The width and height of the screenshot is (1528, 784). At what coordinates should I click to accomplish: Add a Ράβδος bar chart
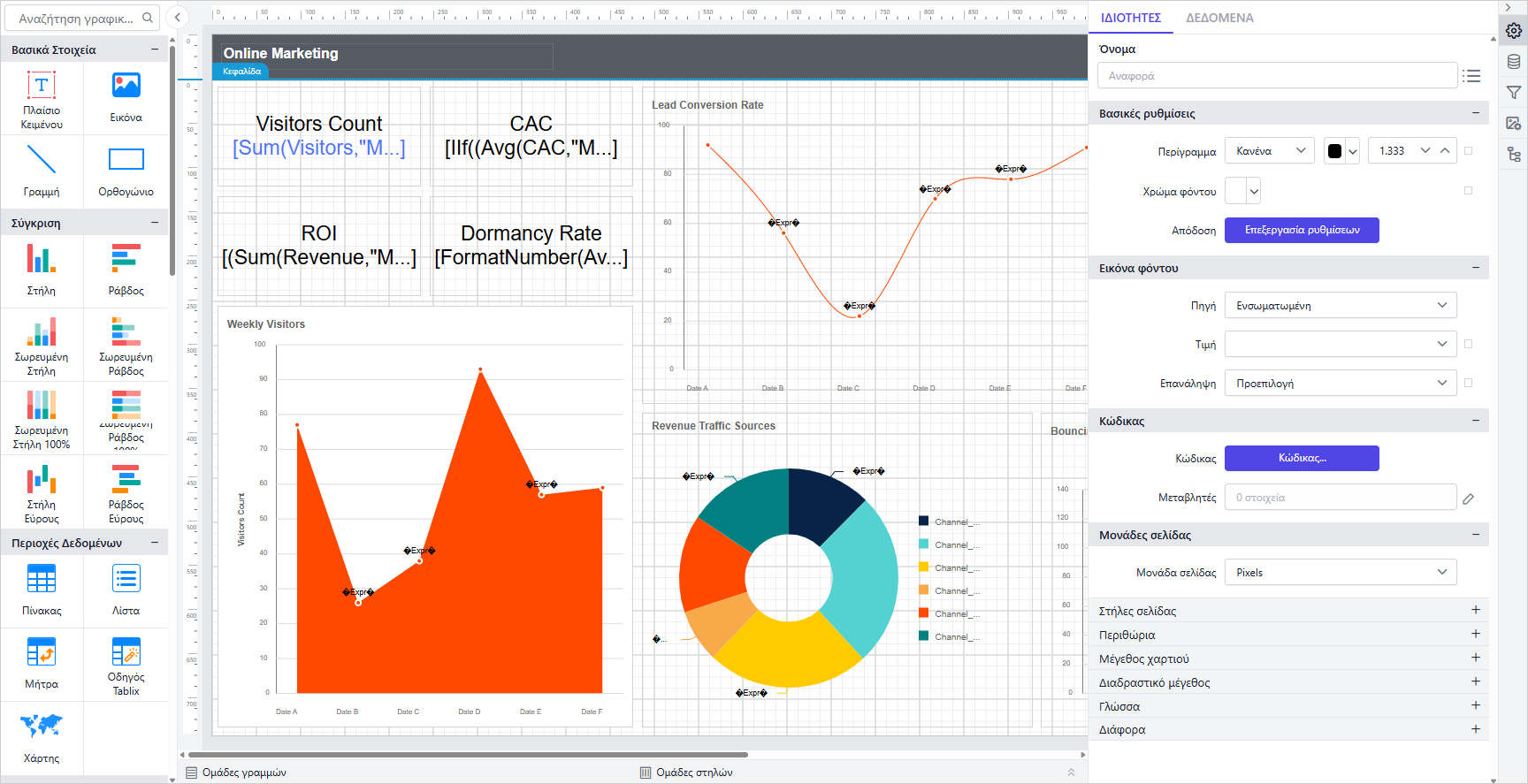click(x=126, y=270)
